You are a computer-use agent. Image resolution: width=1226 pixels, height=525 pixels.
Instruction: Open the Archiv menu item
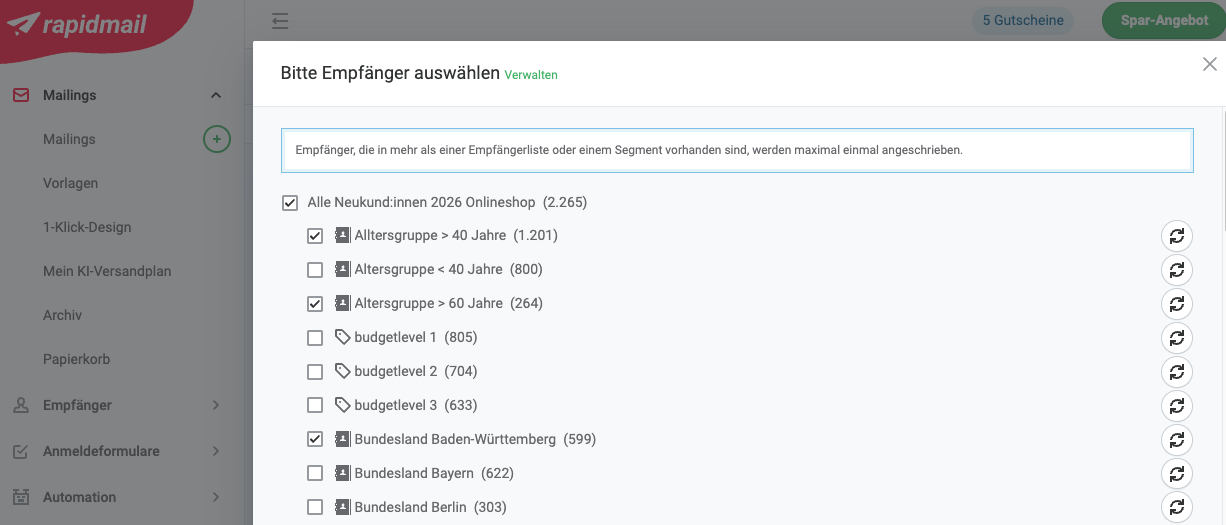tap(62, 315)
